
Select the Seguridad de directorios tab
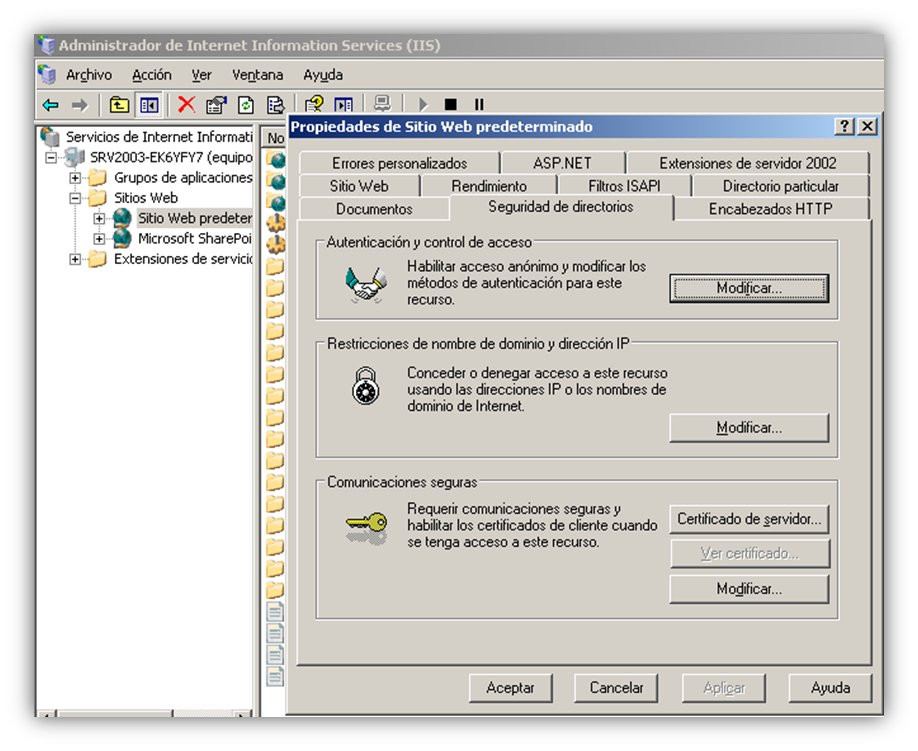561,207
